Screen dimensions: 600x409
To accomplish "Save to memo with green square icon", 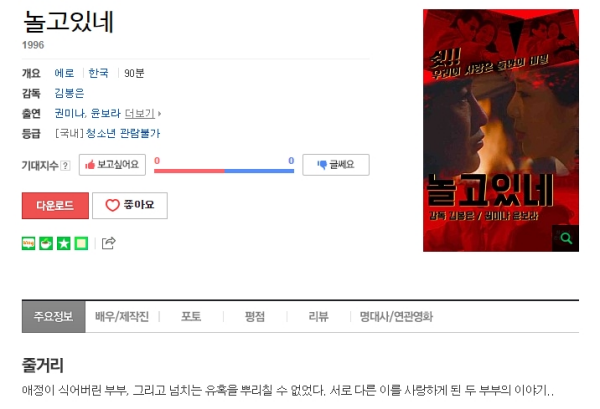I will pyautogui.click(x=81, y=243).
